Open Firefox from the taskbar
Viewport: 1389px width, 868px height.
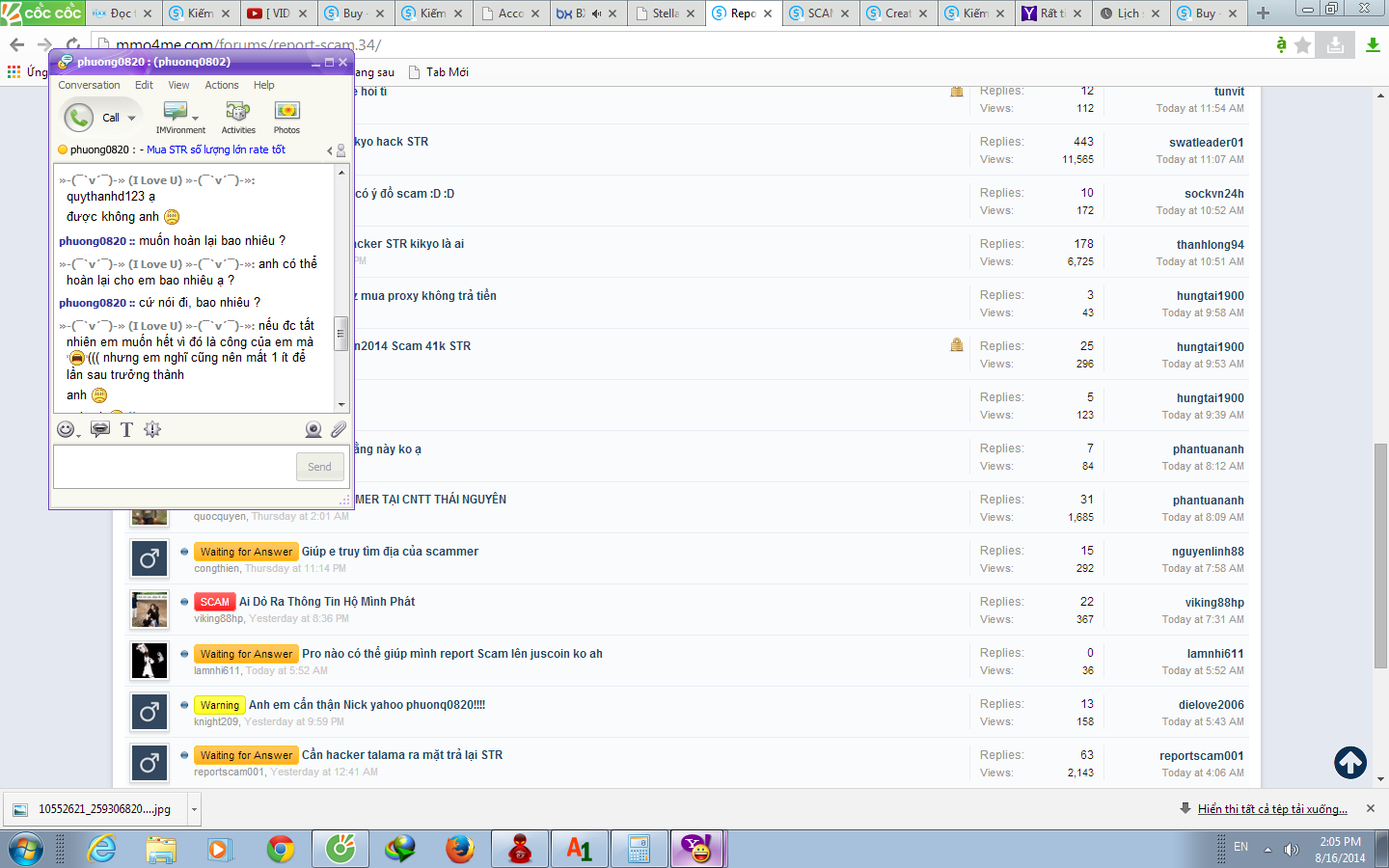coord(460,850)
